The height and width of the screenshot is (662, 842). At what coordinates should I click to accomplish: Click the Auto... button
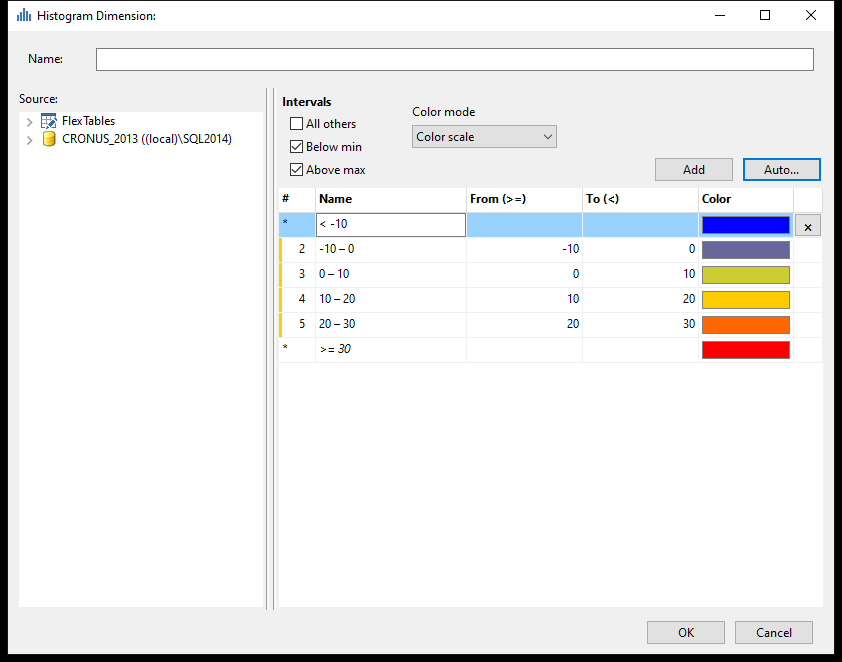coord(781,170)
